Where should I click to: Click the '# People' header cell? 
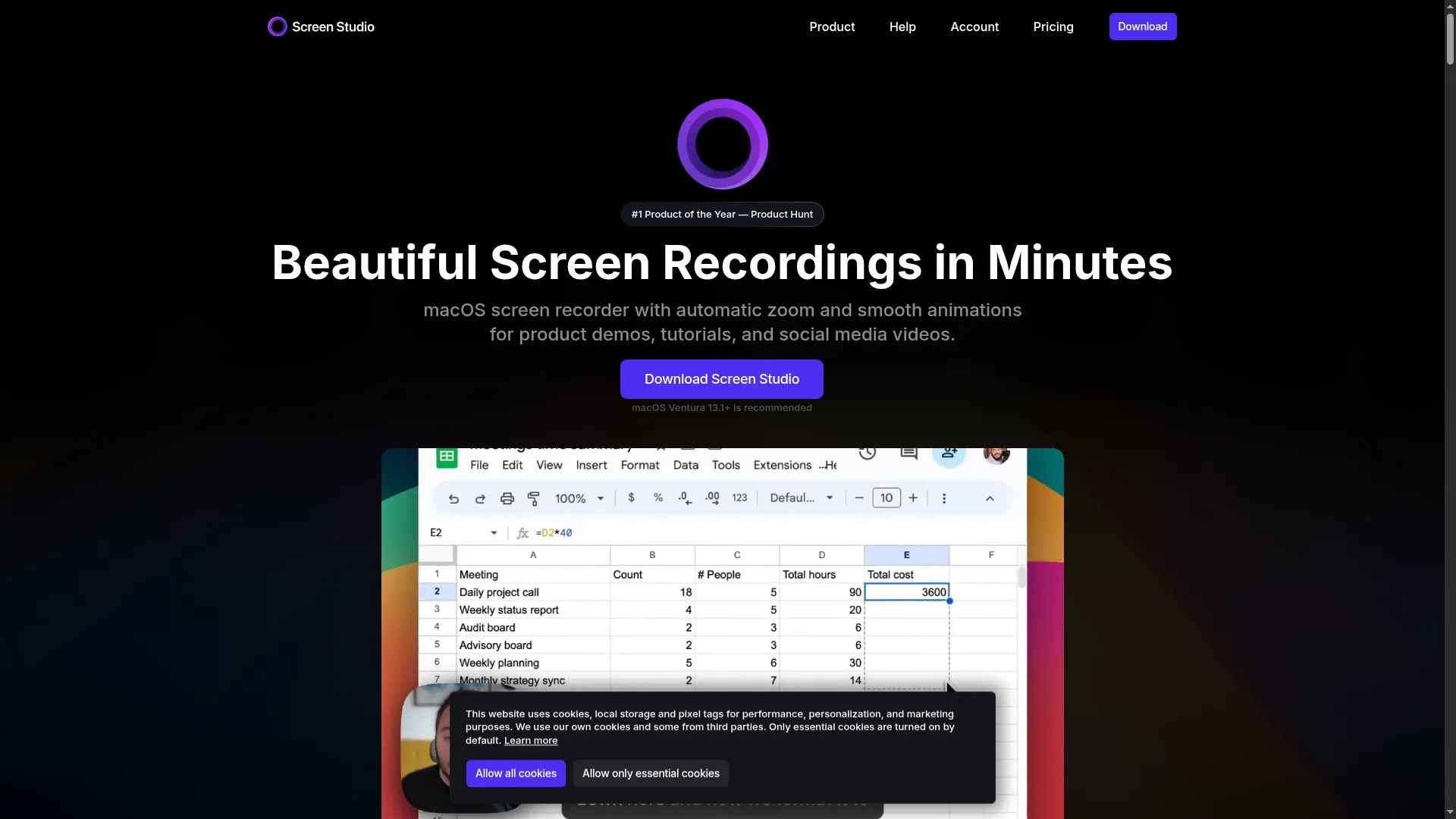737,575
